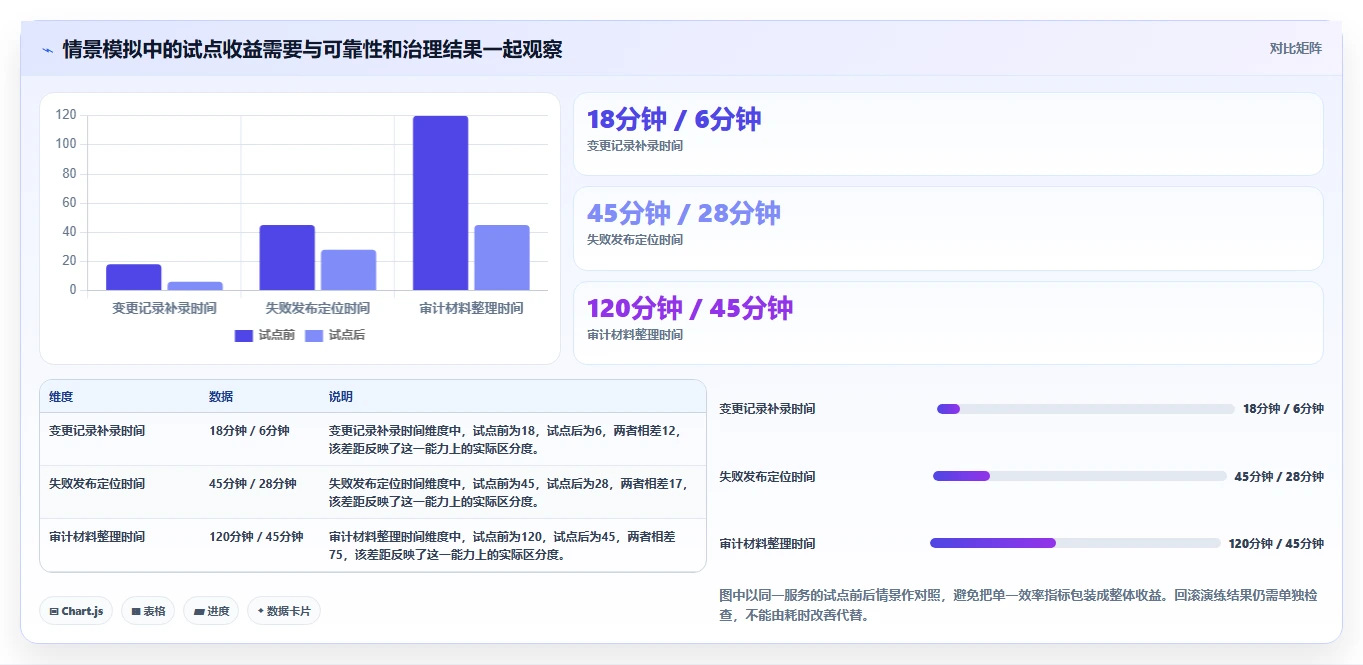The image size is (1363, 665).
Task: Click the 试点后 bar for 失败发布定位时间
Action: 348,270
